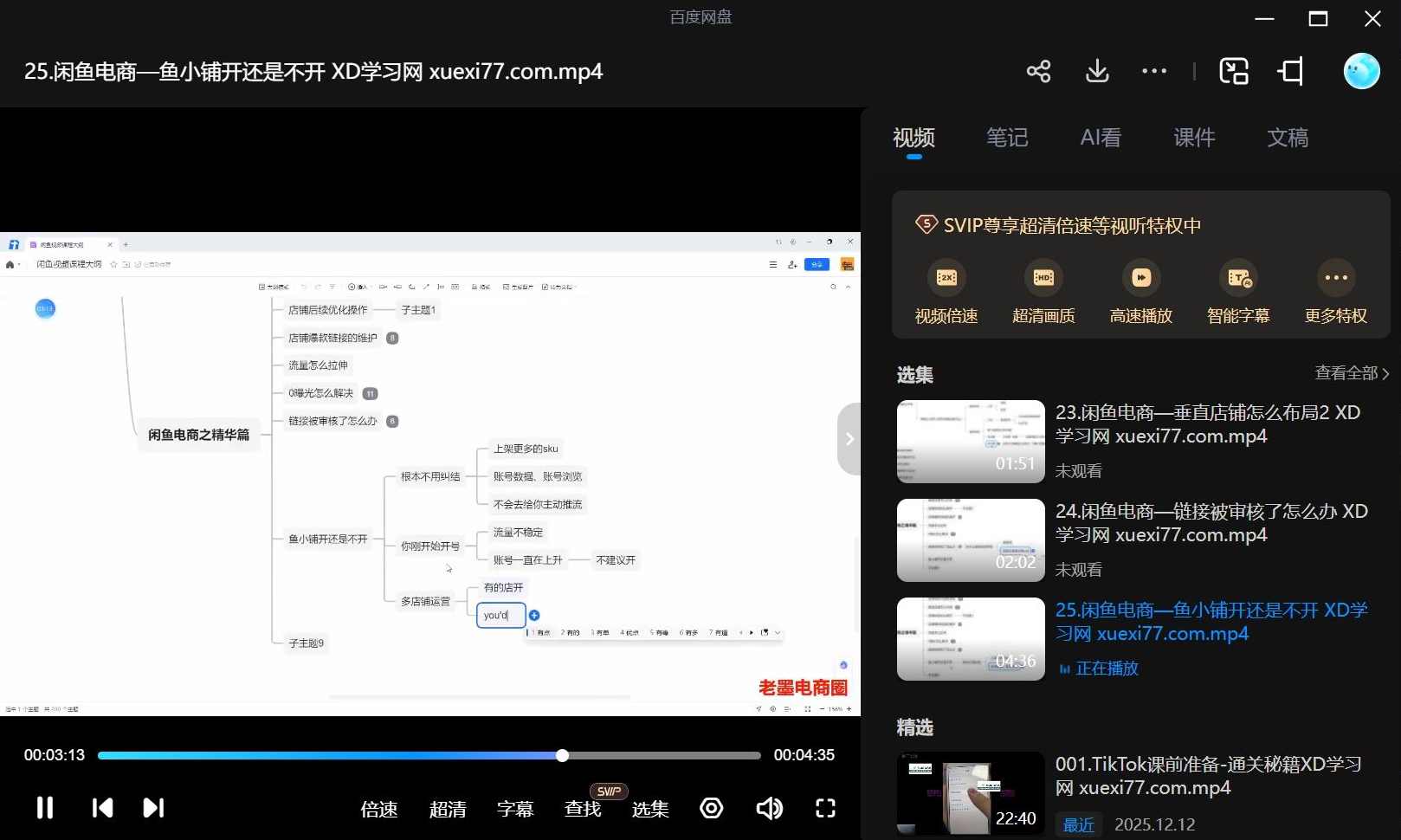The width and height of the screenshot is (1401, 840).
Task: Click the 超清画质 HD quality icon
Action: tap(1043, 277)
